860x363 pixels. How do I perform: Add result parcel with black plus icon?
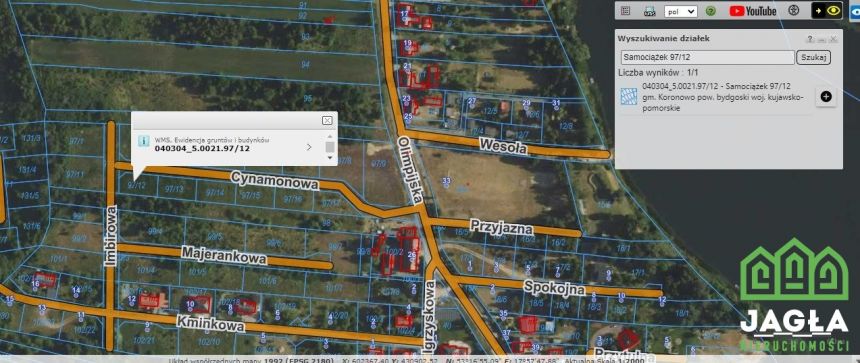(826, 97)
